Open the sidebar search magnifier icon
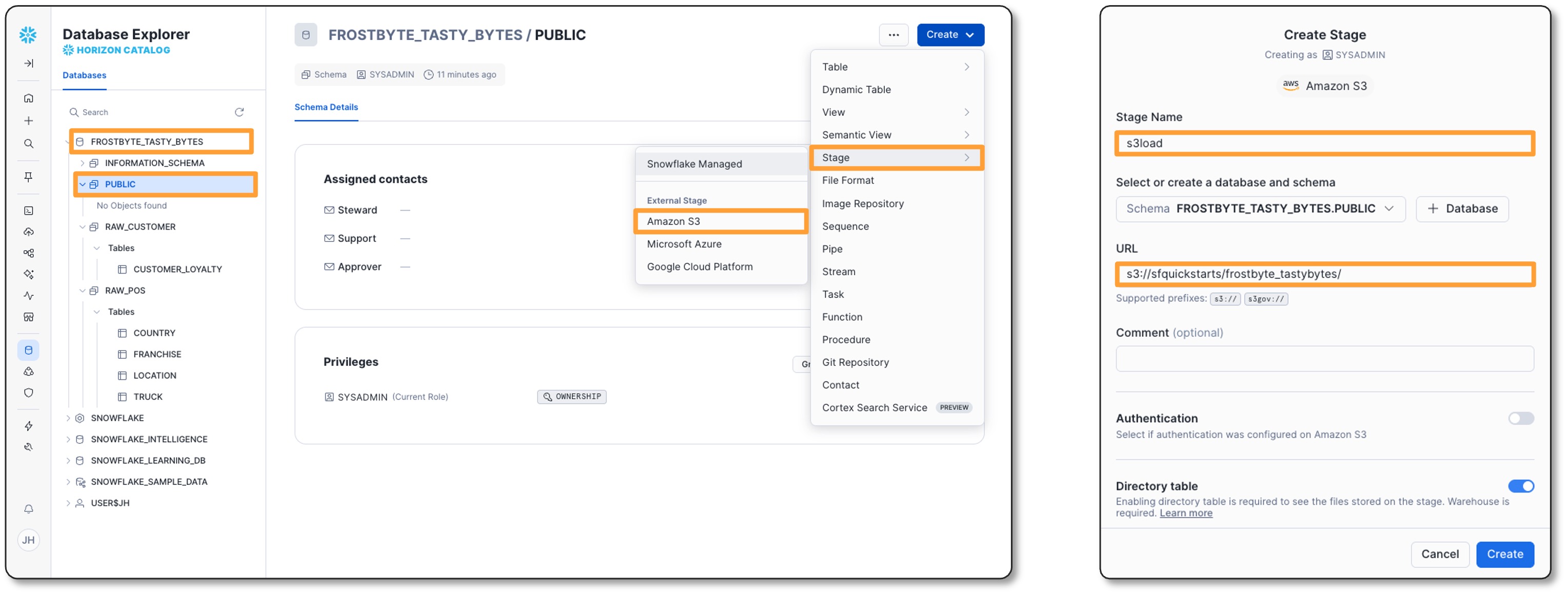The height and width of the screenshot is (594, 1568). tap(29, 144)
